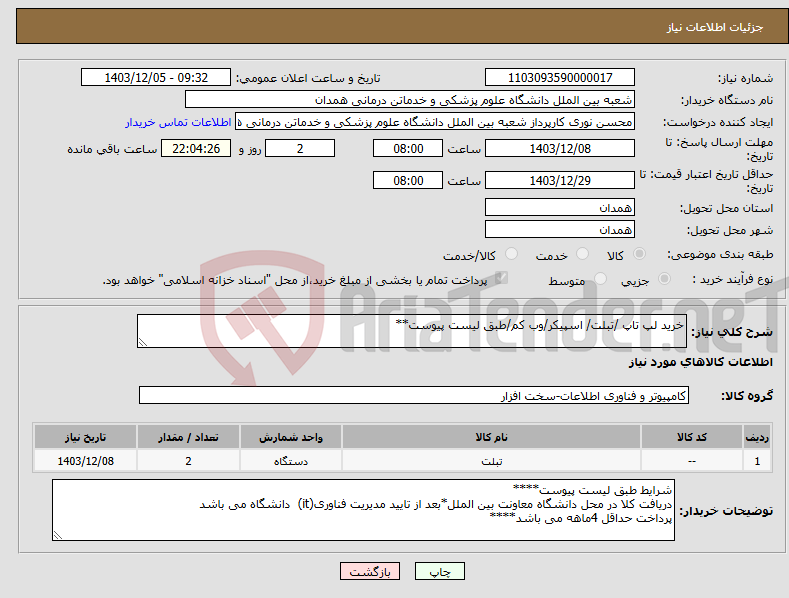Click the goods group field کامپیوتر و فناوری اطلاعات
Screen dimensions: 789x598
[414, 396]
